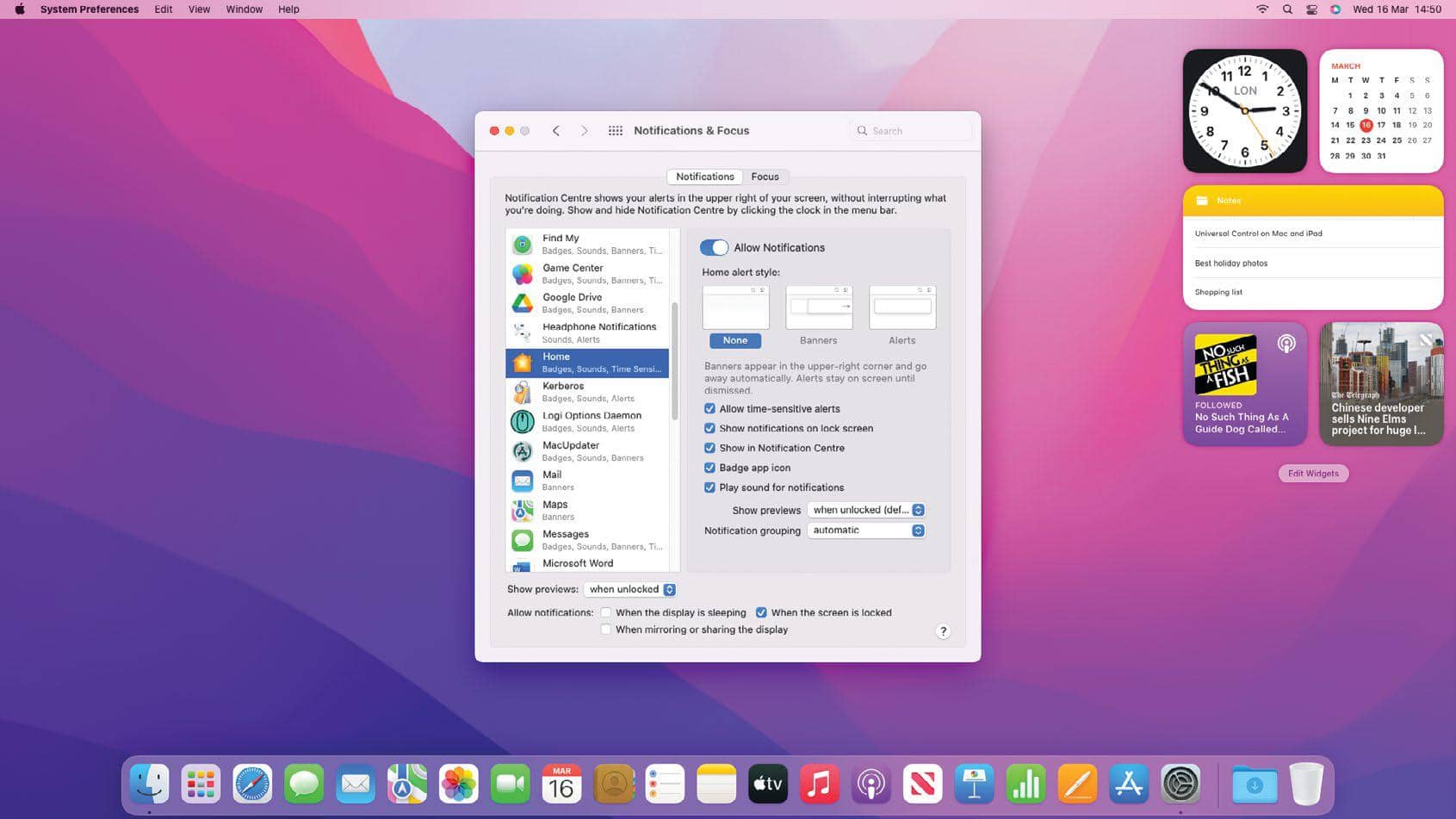Open the View menu

pyautogui.click(x=199, y=9)
